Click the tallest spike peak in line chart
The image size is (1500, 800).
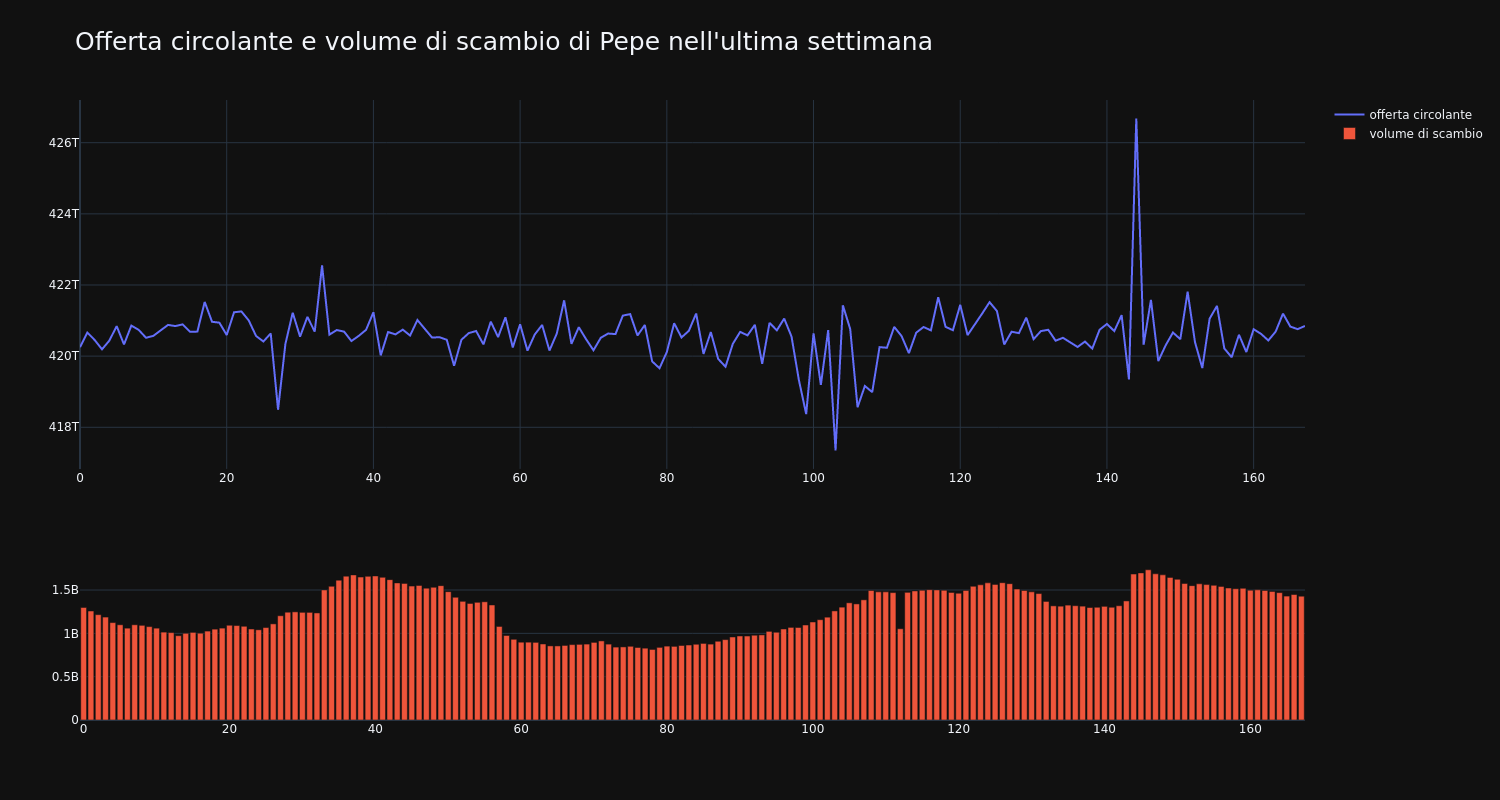1136,119
